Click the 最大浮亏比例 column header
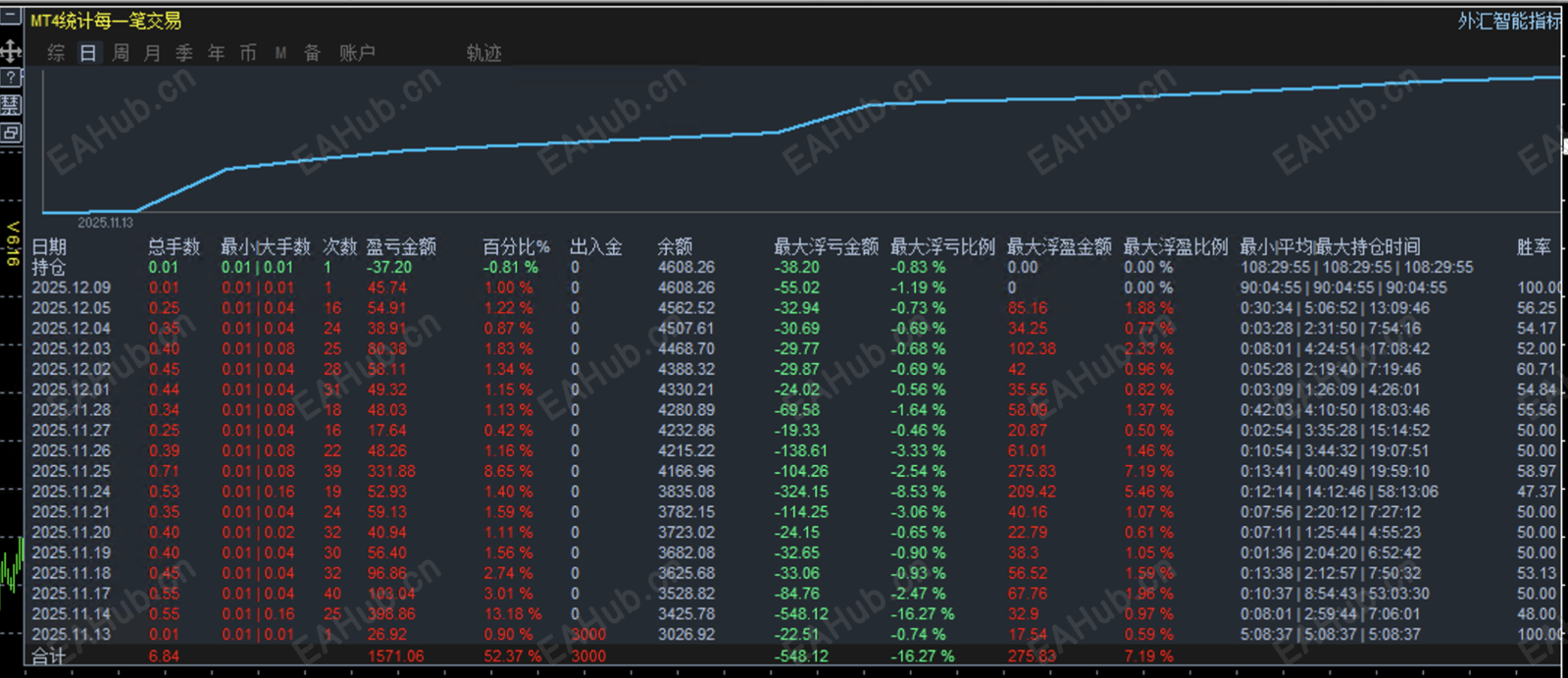This screenshot has width=1568, height=678. point(942,246)
